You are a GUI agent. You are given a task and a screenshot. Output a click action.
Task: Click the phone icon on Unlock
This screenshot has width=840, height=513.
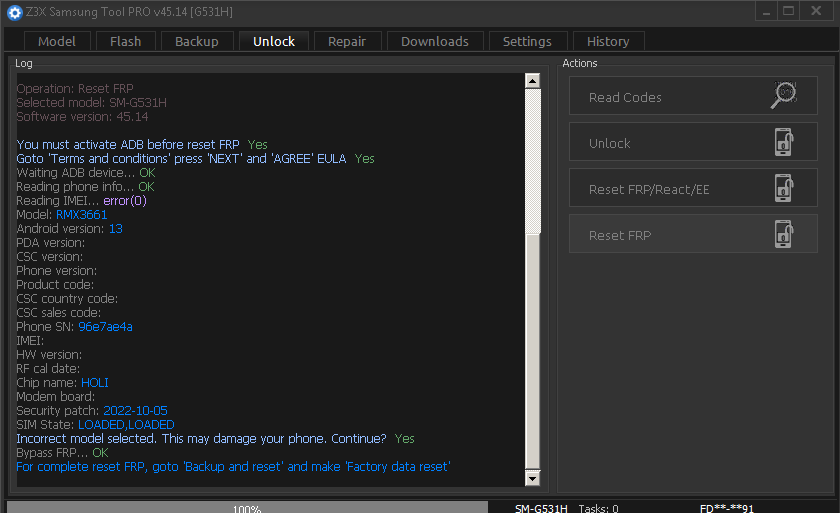(784, 142)
